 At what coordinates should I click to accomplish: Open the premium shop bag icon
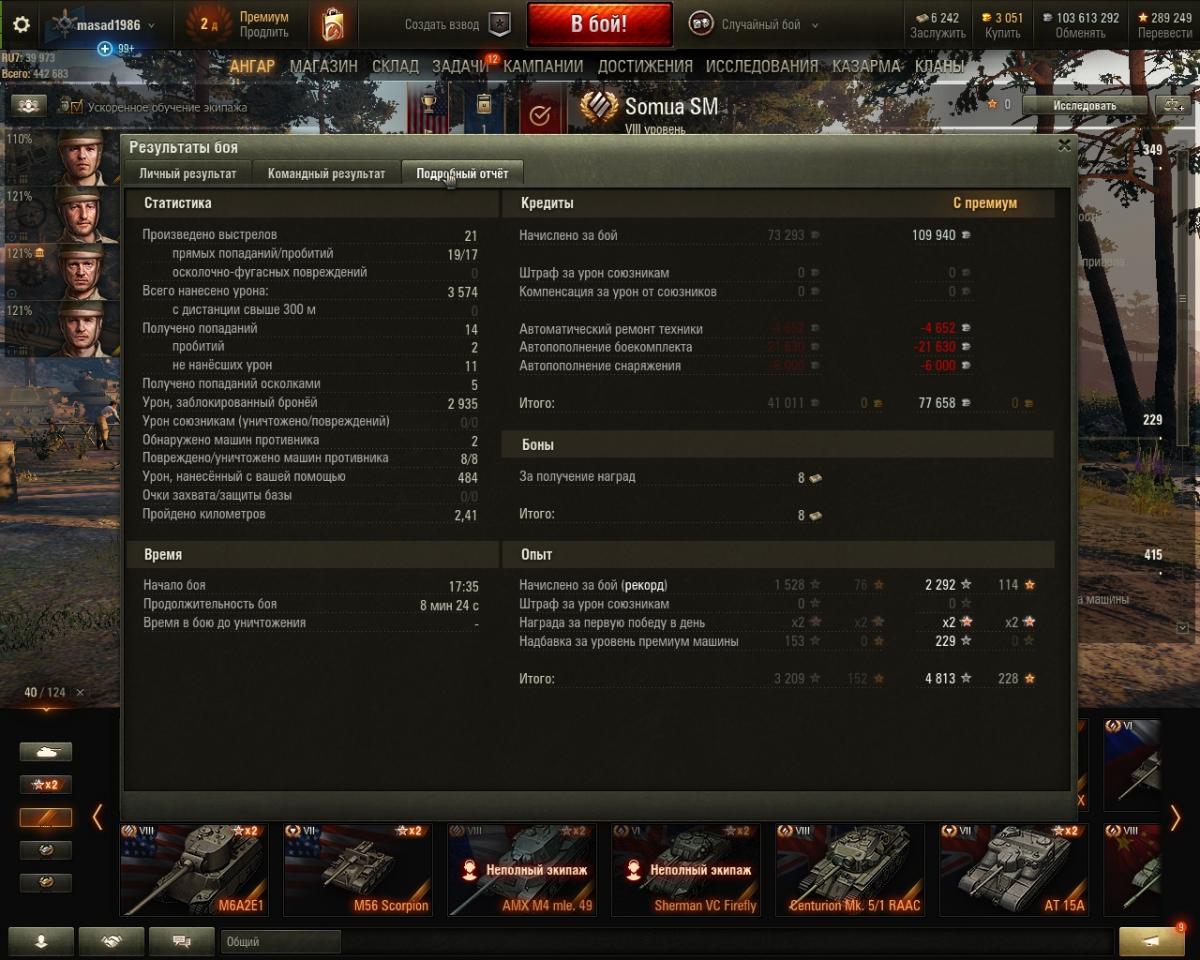[333, 24]
